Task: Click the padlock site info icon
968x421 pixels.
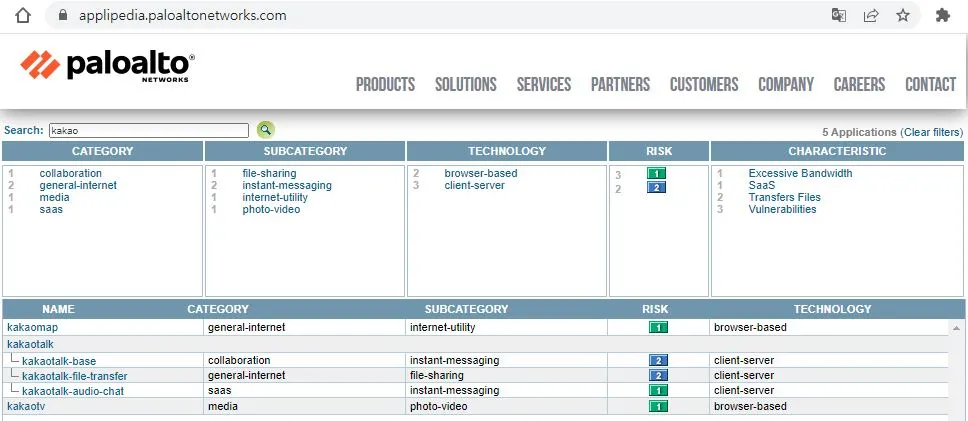Action: [62, 15]
